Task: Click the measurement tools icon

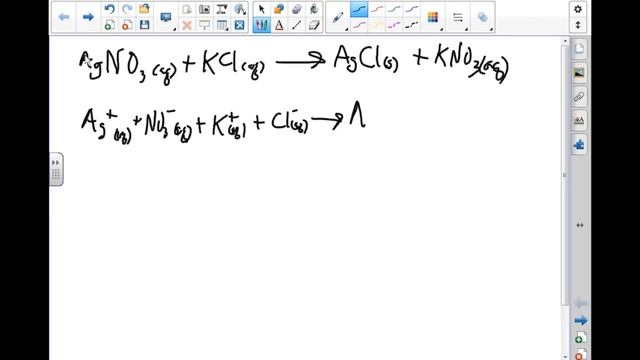Action: (222, 9)
